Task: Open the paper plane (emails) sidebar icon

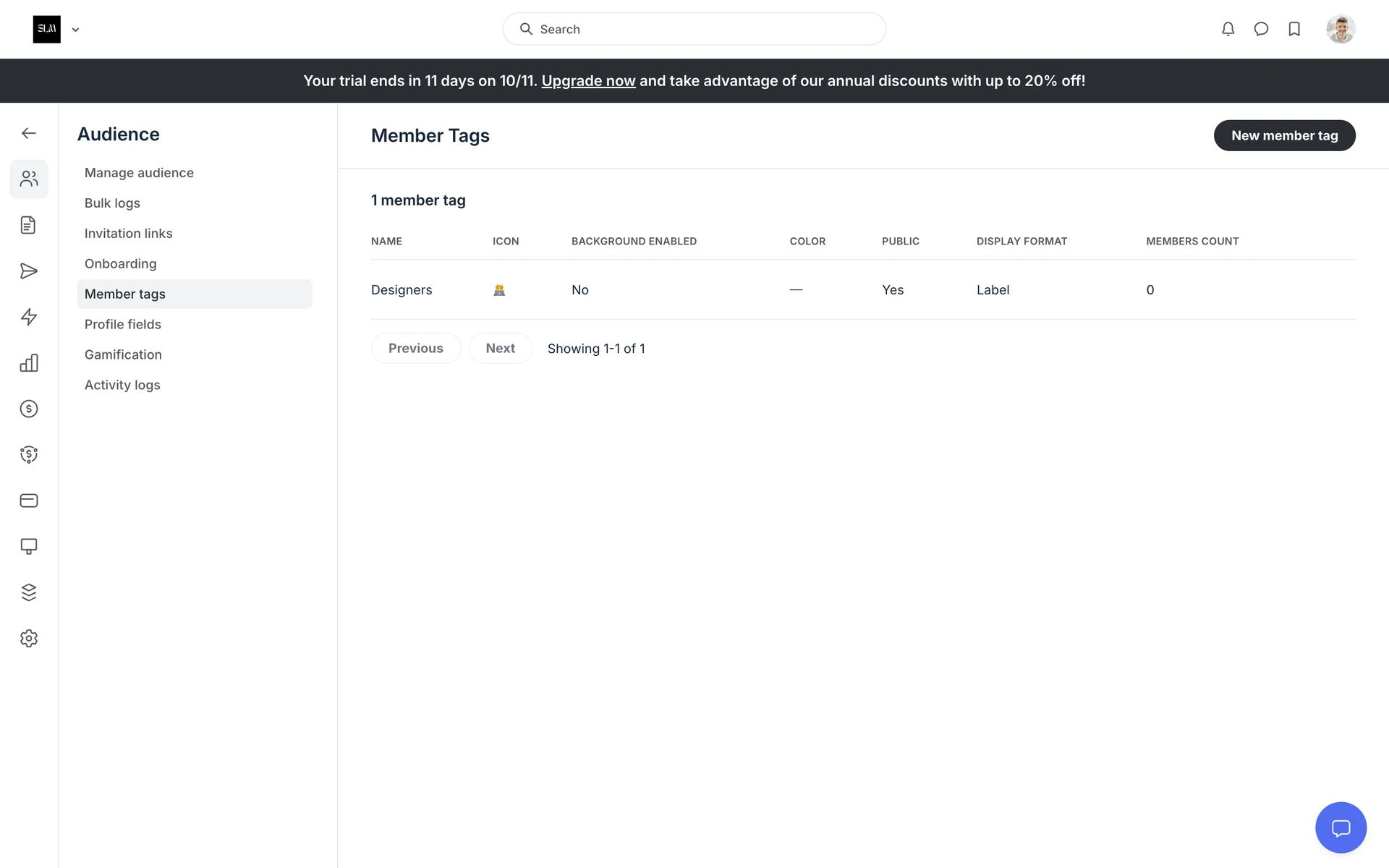Action: (29, 271)
